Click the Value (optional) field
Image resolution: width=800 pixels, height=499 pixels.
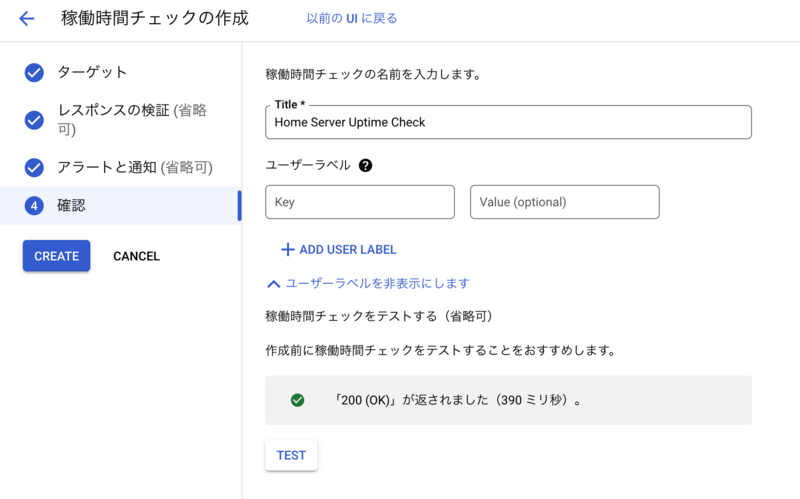564,202
